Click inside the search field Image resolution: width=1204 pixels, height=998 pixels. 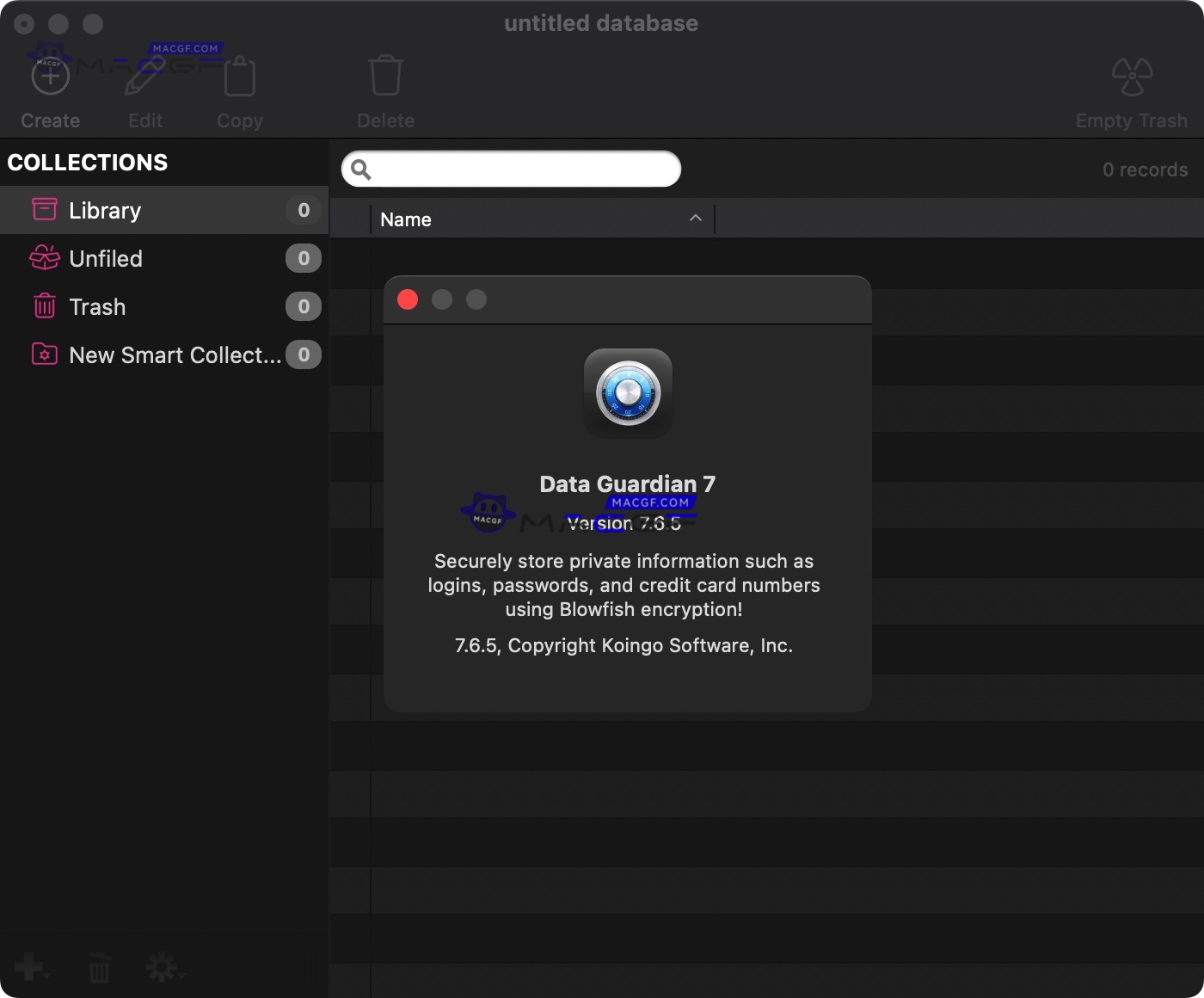tap(512, 169)
